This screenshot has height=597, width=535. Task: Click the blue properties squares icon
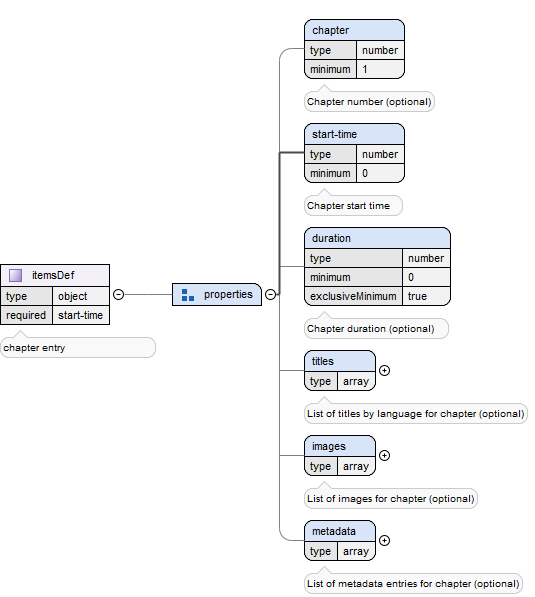188,295
